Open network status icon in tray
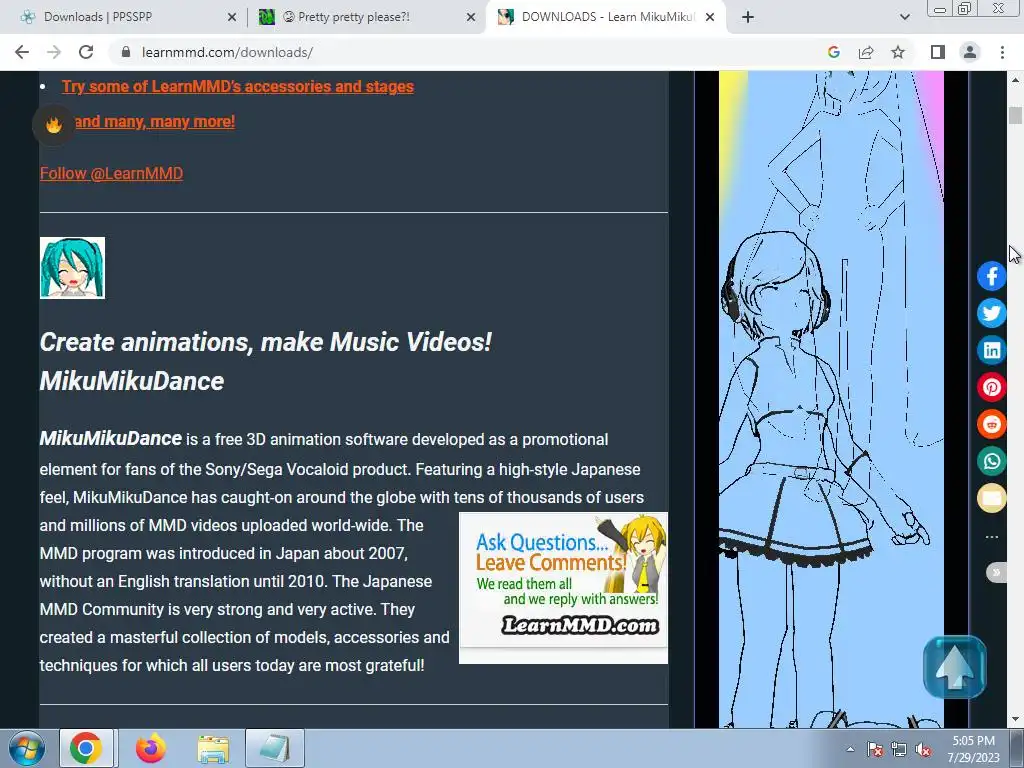1024x768 pixels. (x=899, y=749)
